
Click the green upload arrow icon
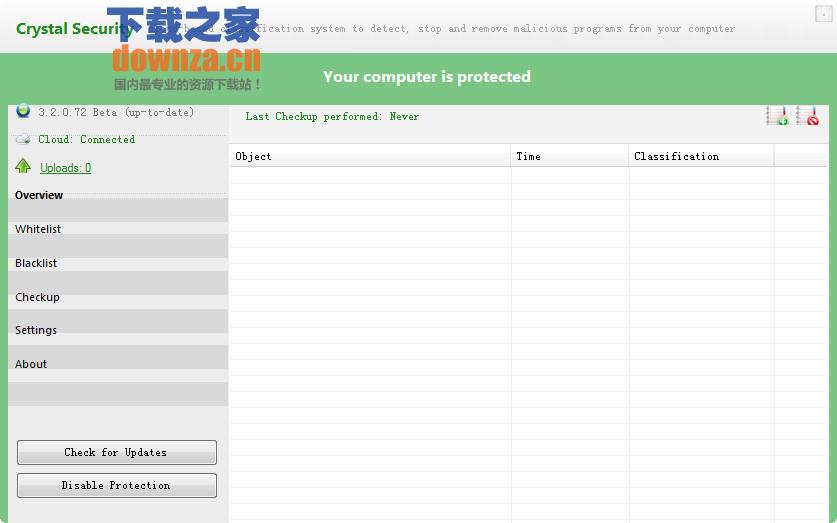[x=23, y=166]
